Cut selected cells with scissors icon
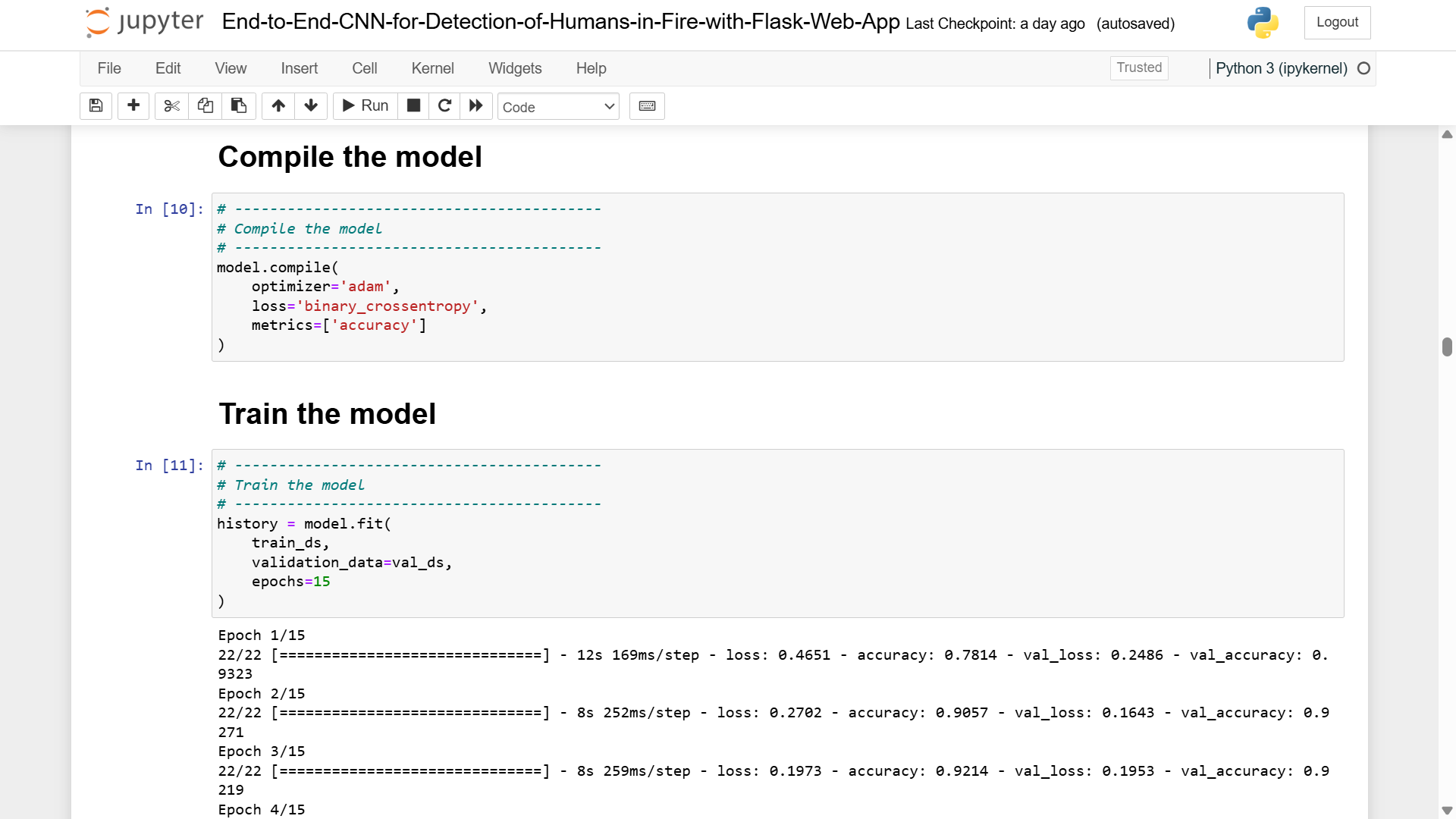This screenshot has height=819, width=1456. [172, 106]
